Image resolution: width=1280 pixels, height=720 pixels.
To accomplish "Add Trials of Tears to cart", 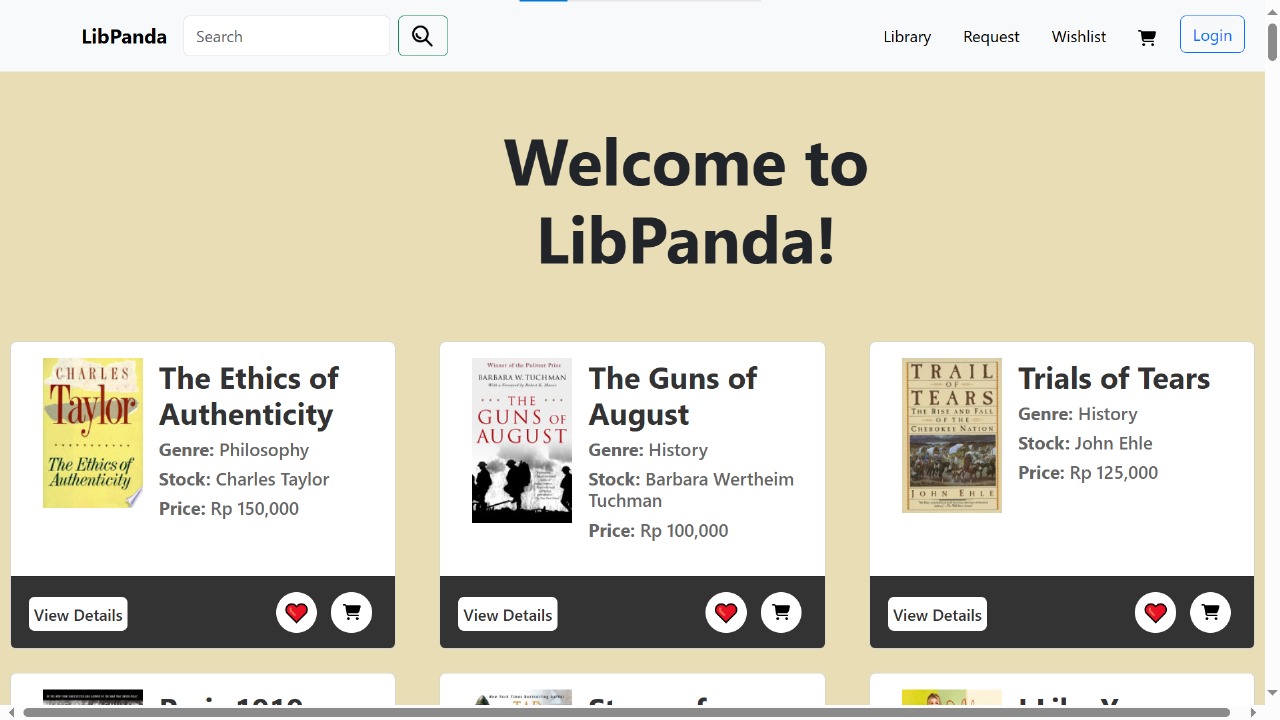I will [x=1210, y=612].
